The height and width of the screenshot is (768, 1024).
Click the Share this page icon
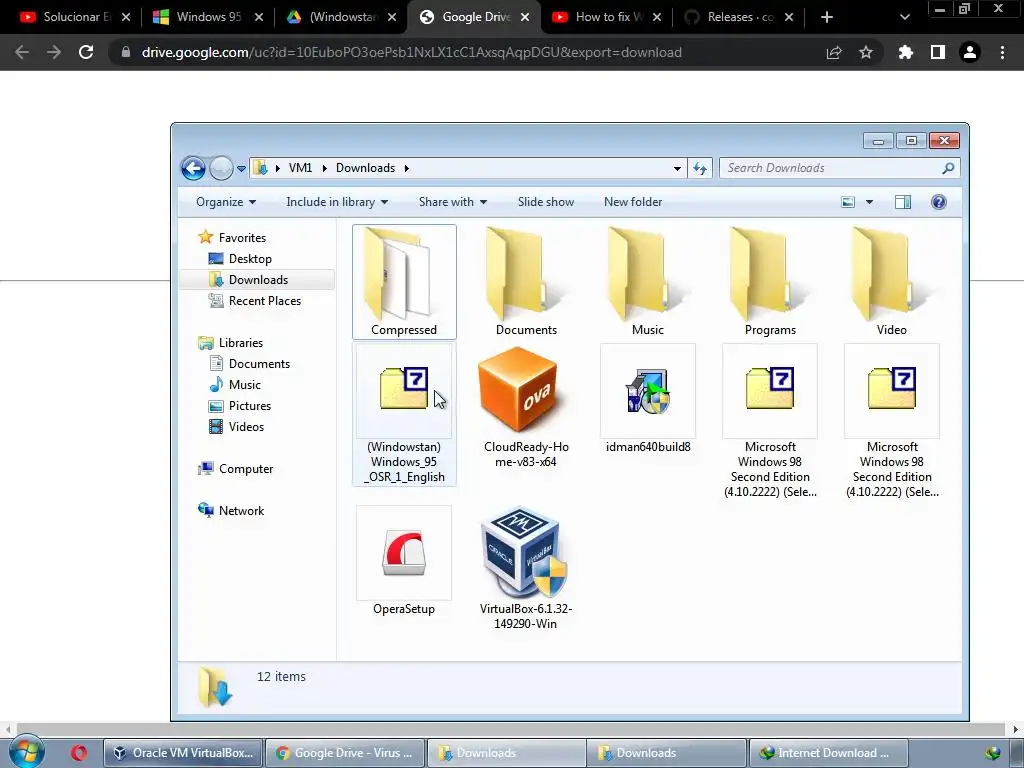[x=834, y=52]
